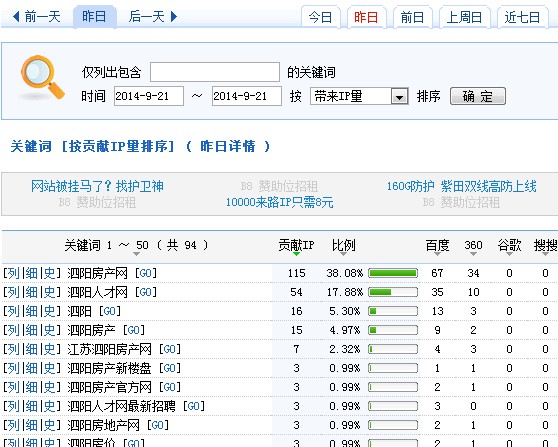Click GO link beside 泗阳房地产网
Screen dimensions: 558x447
click(x=158, y=425)
